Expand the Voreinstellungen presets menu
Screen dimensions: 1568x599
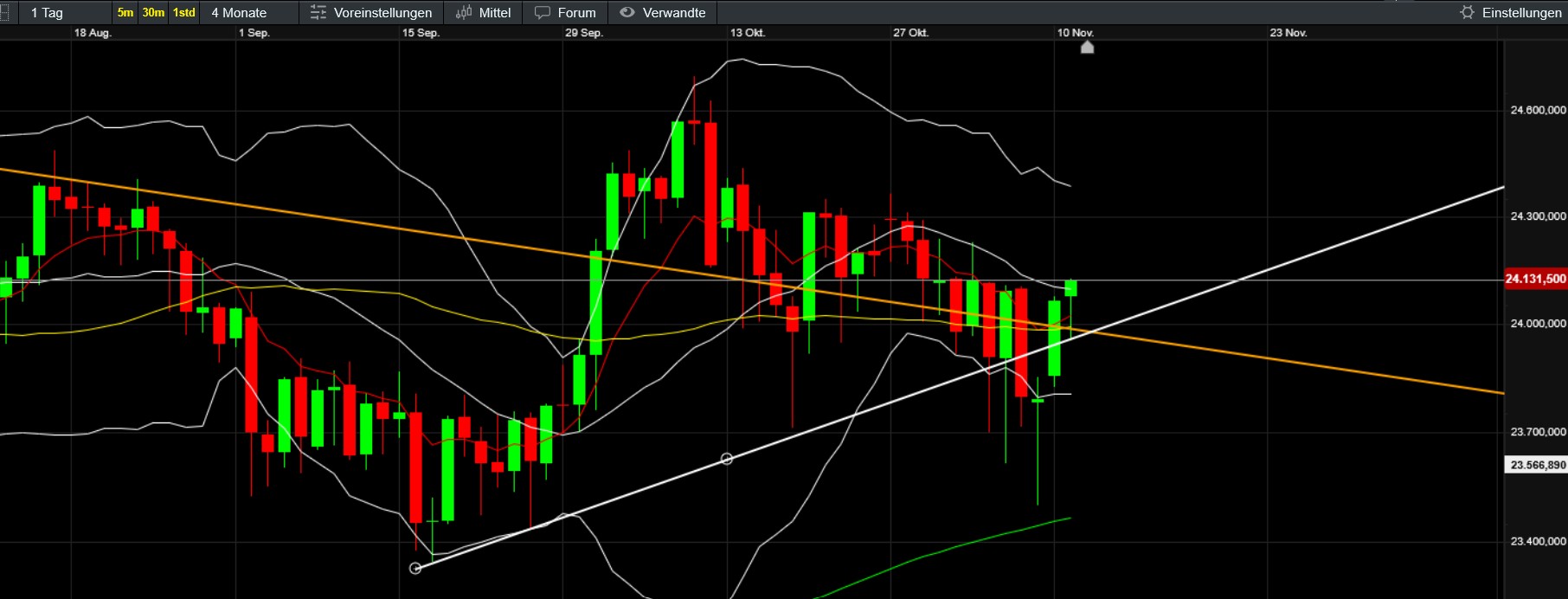(x=382, y=13)
